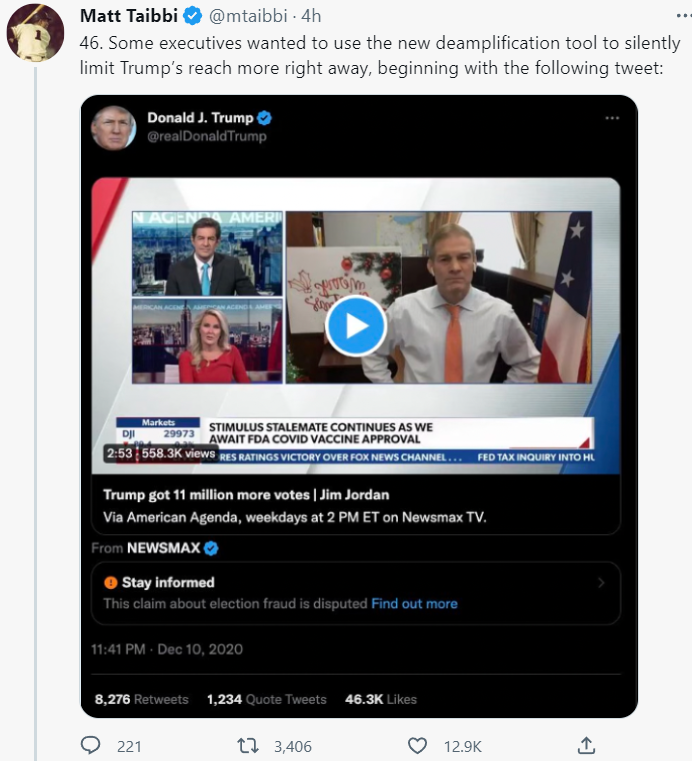Expand the Stay informed chevron arrow
692x761 pixels.
pos(600,582)
